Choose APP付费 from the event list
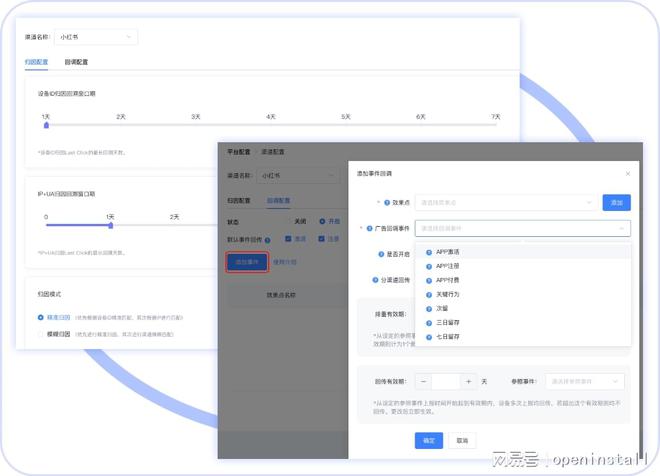Image resolution: width=660 pixels, height=476 pixels. [523, 280]
